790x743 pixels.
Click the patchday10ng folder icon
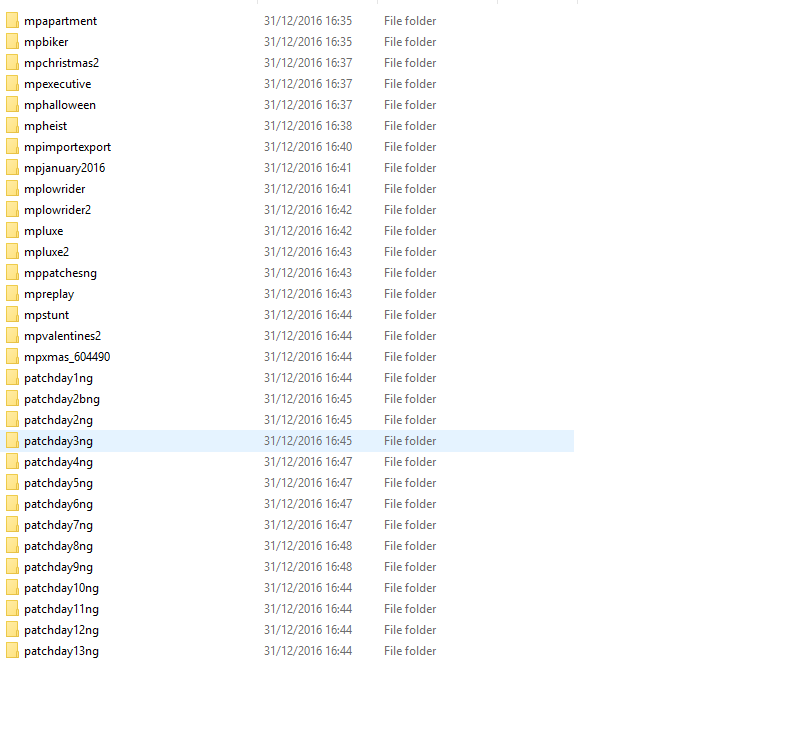coord(13,588)
